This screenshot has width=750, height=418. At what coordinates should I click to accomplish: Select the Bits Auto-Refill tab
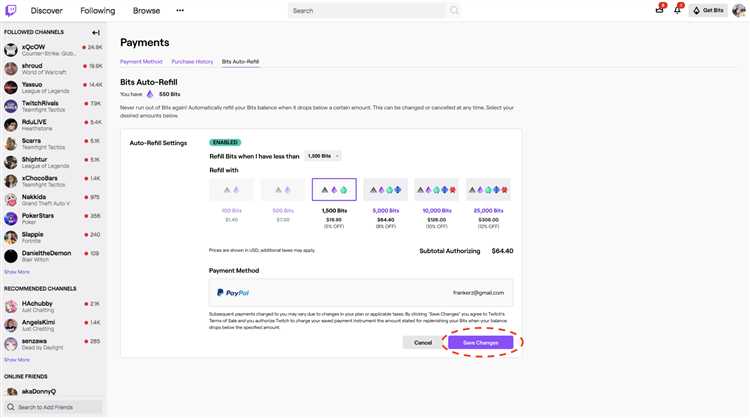(x=240, y=62)
